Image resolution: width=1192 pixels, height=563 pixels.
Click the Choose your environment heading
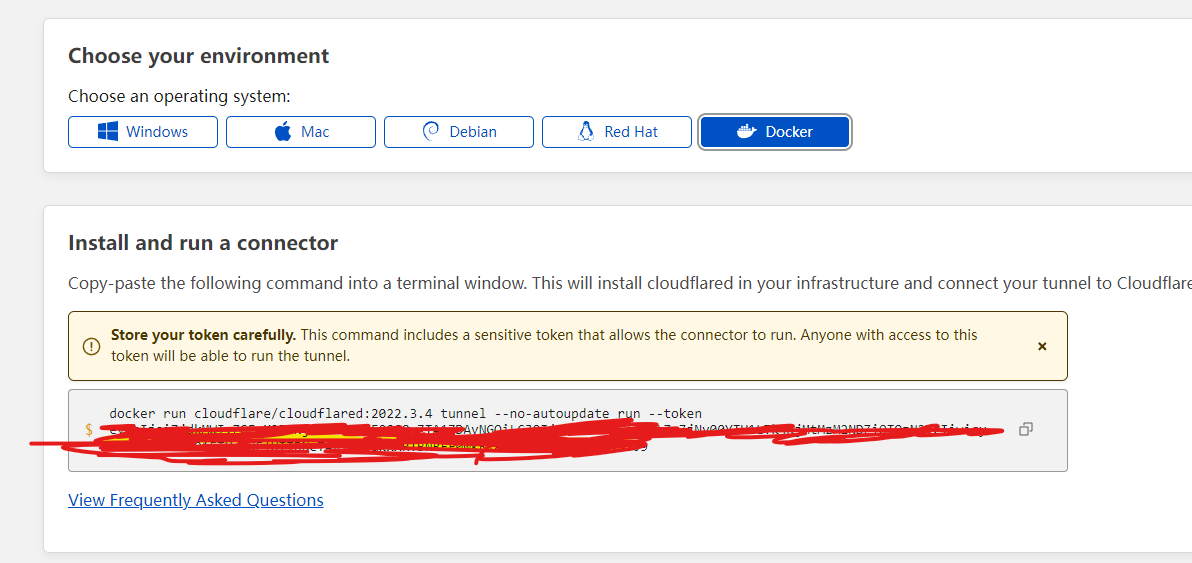(198, 56)
